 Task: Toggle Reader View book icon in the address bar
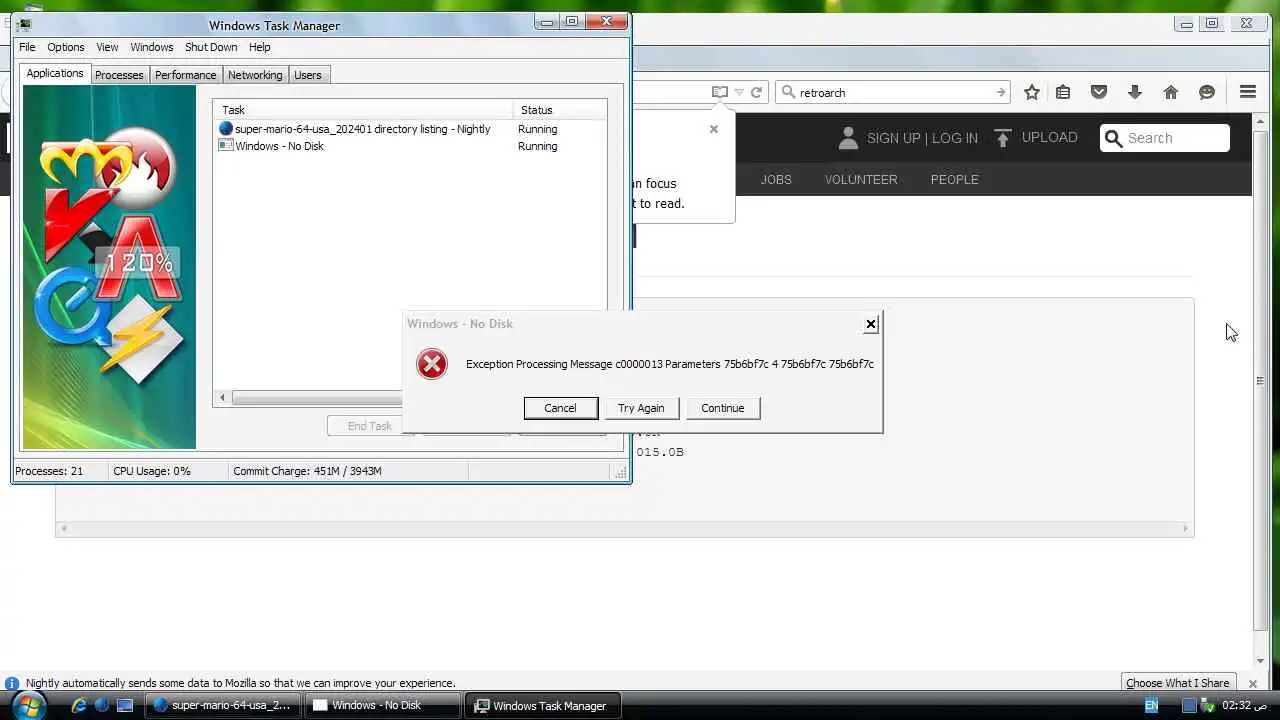(719, 92)
